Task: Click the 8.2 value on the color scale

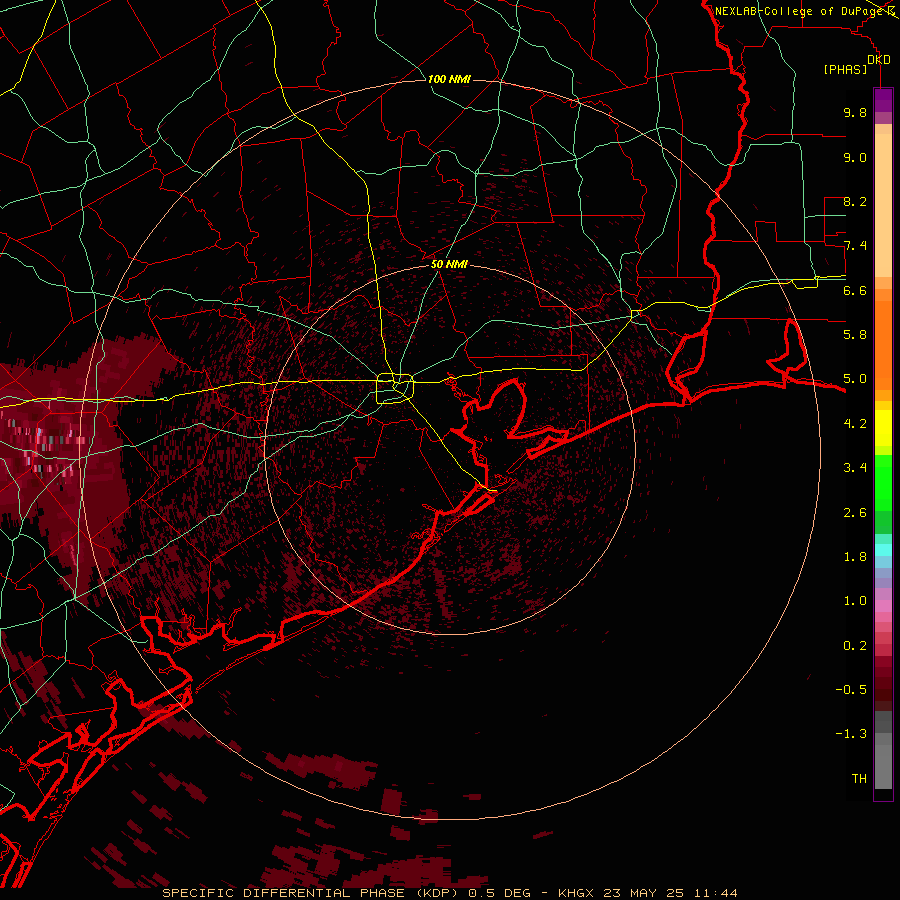Action: tap(855, 201)
